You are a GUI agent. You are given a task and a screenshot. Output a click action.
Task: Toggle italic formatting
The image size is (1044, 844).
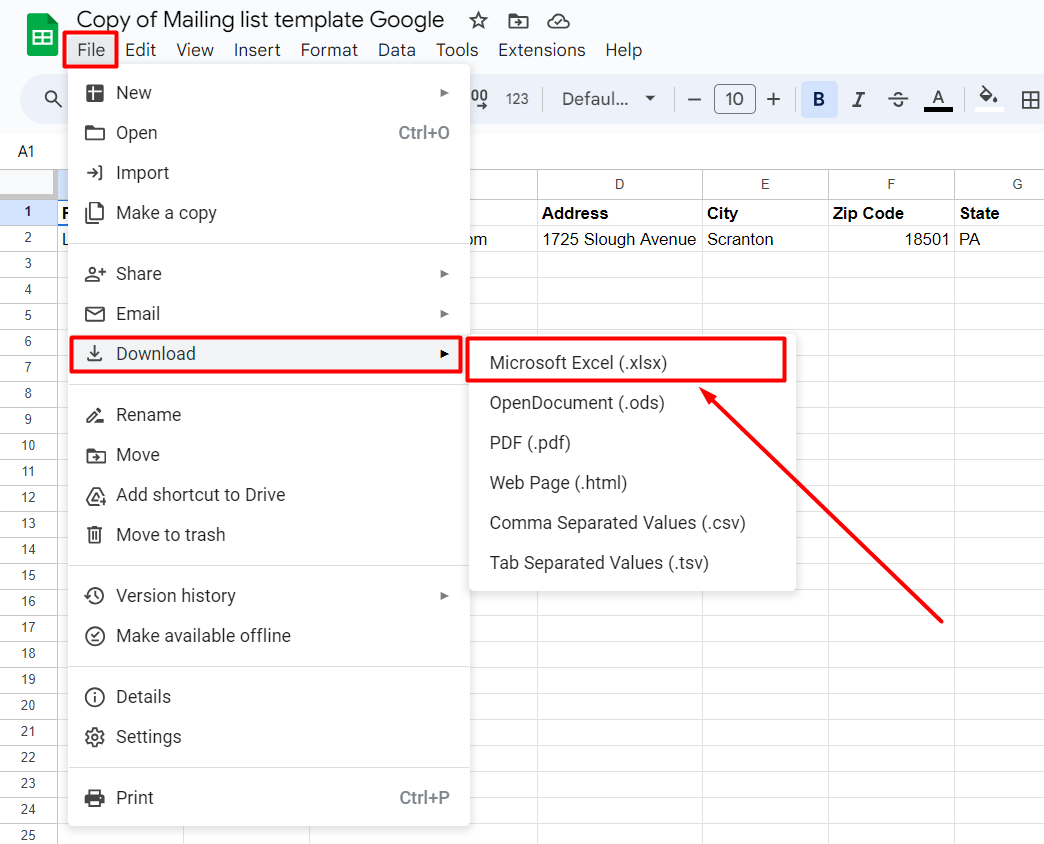[x=858, y=99]
